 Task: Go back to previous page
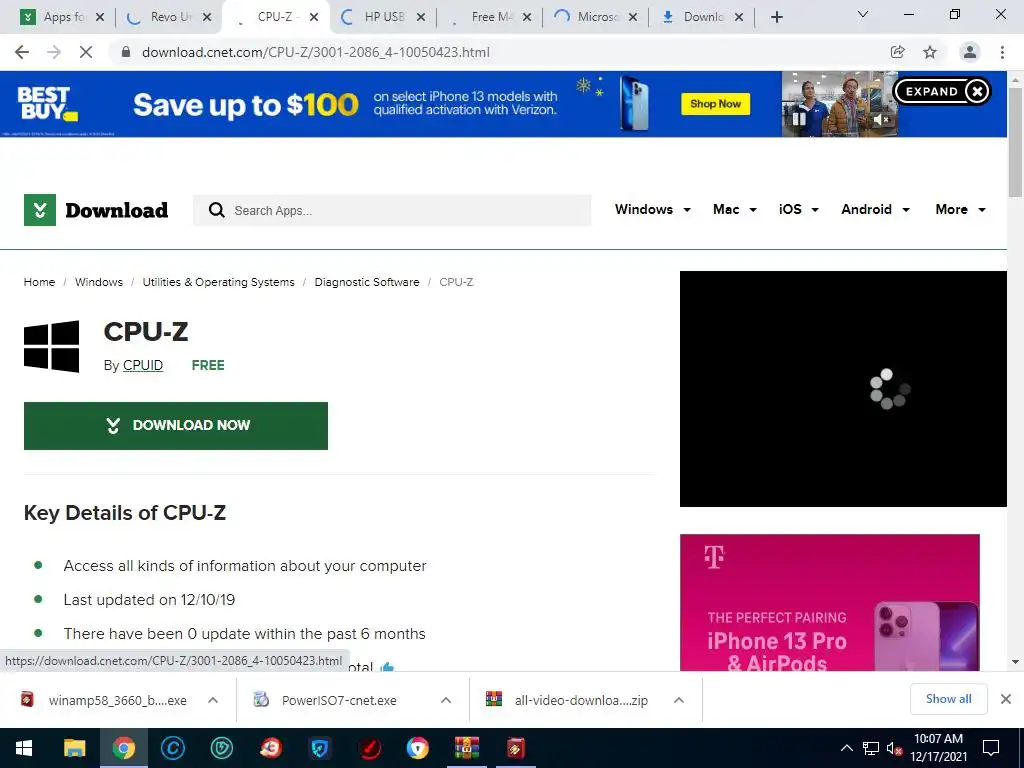(22, 52)
